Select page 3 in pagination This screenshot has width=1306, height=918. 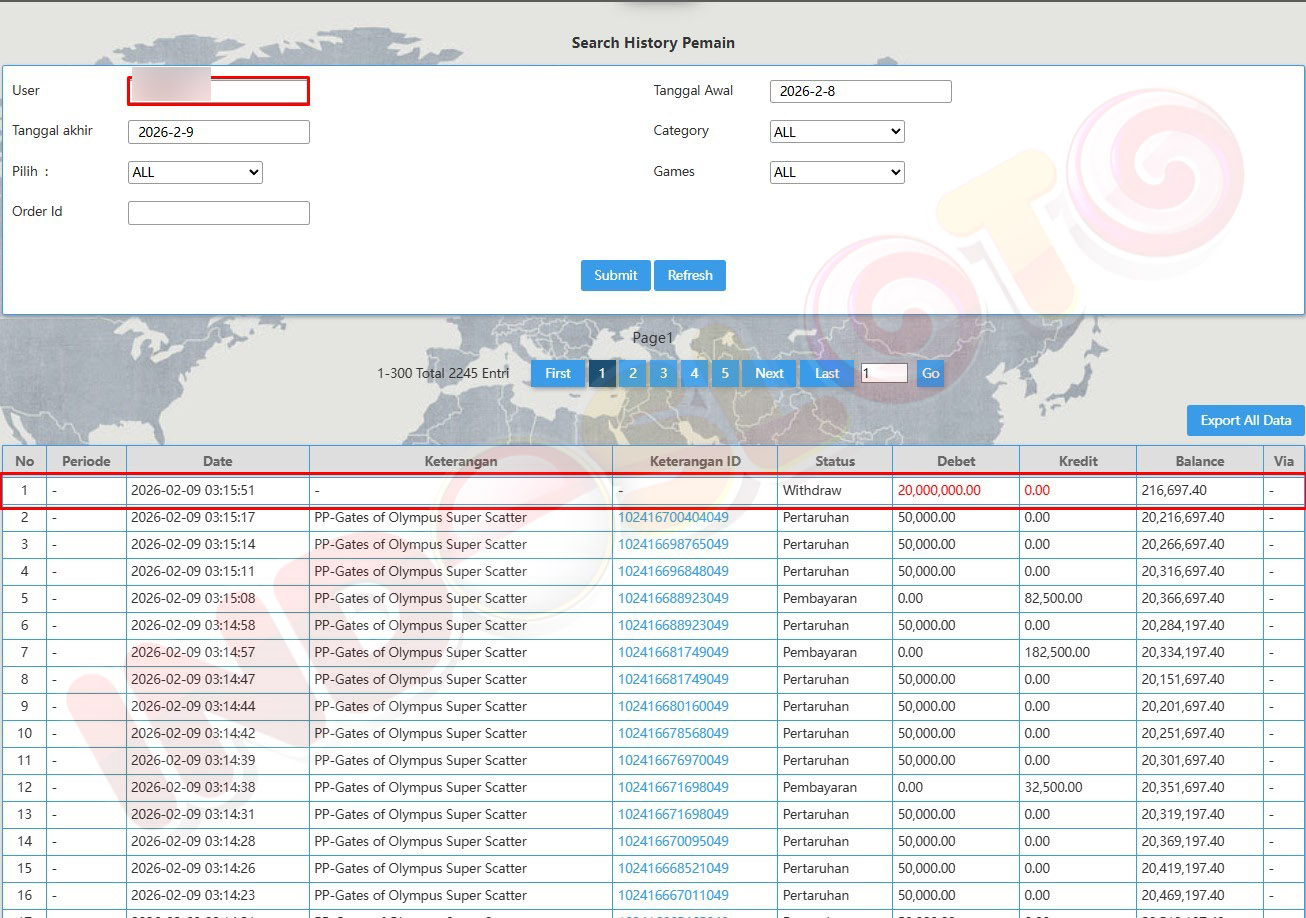663,373
